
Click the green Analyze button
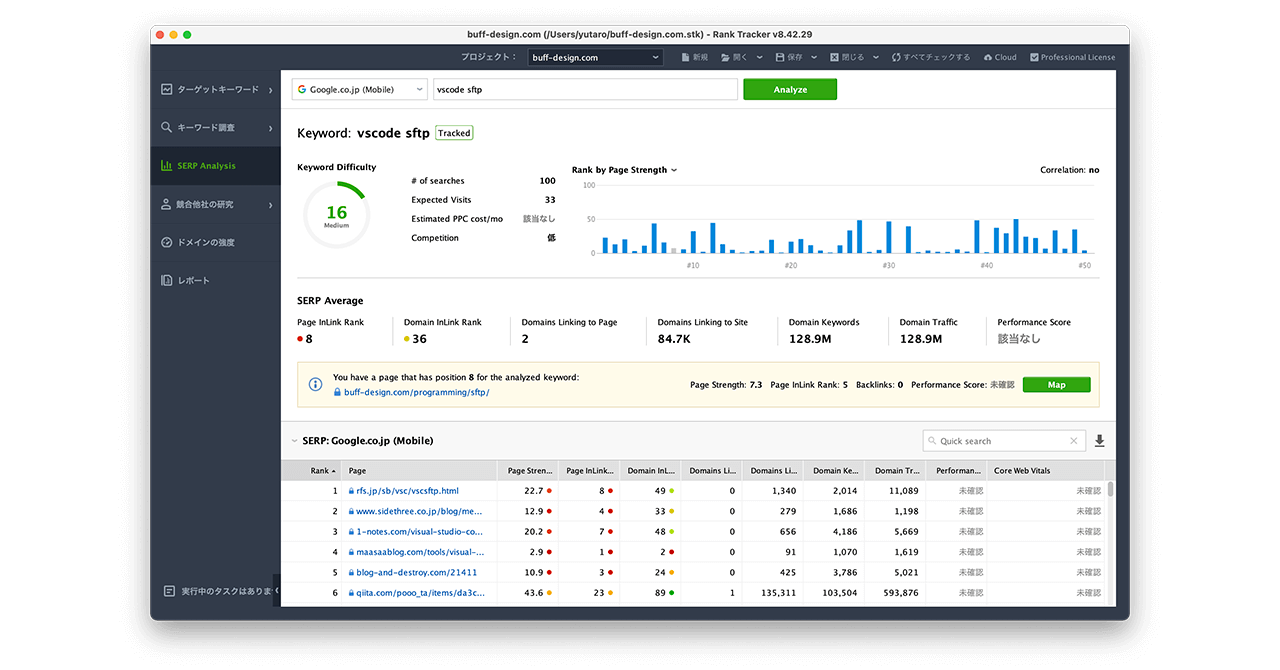tap(789, 90)
